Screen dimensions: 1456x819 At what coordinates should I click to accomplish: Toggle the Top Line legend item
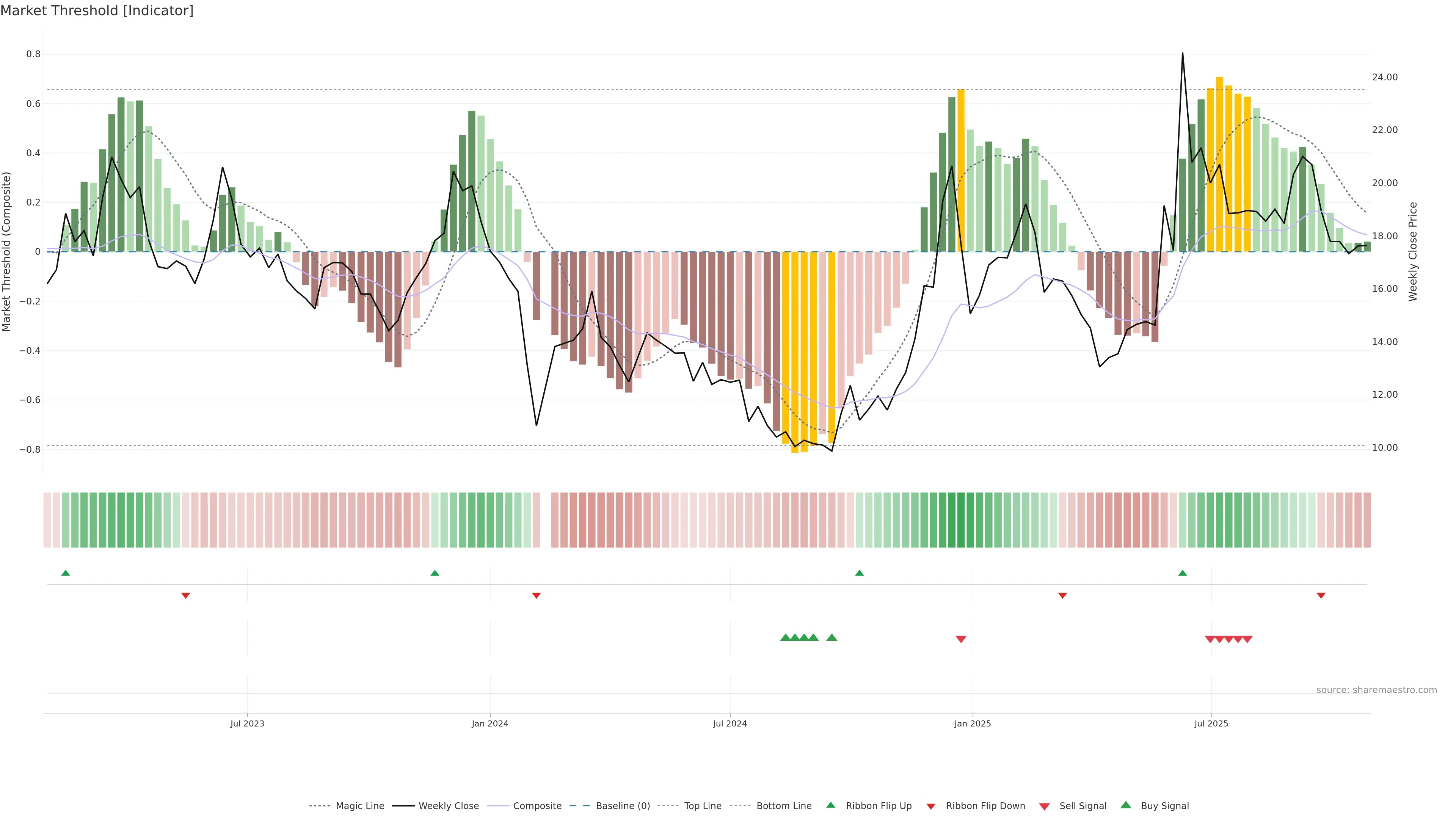(703, 806)
